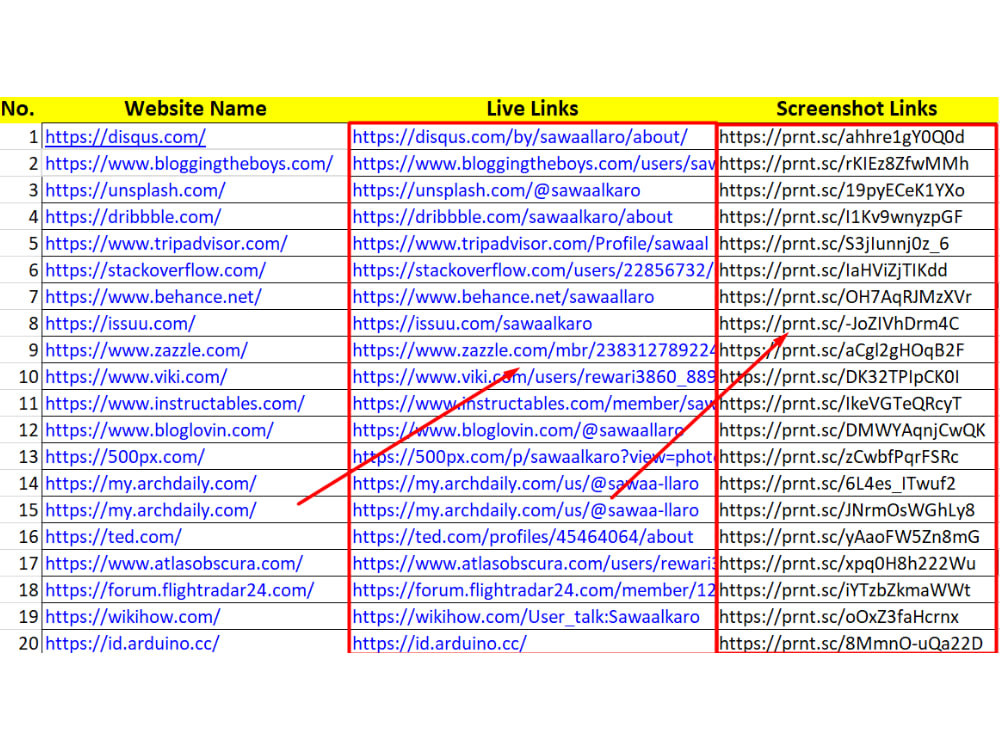Select the prnt.sc/I1Kv9wnyzpGF screenshot cell
This screenshot has width=1000, height=750.
click(x=857, y=217)
